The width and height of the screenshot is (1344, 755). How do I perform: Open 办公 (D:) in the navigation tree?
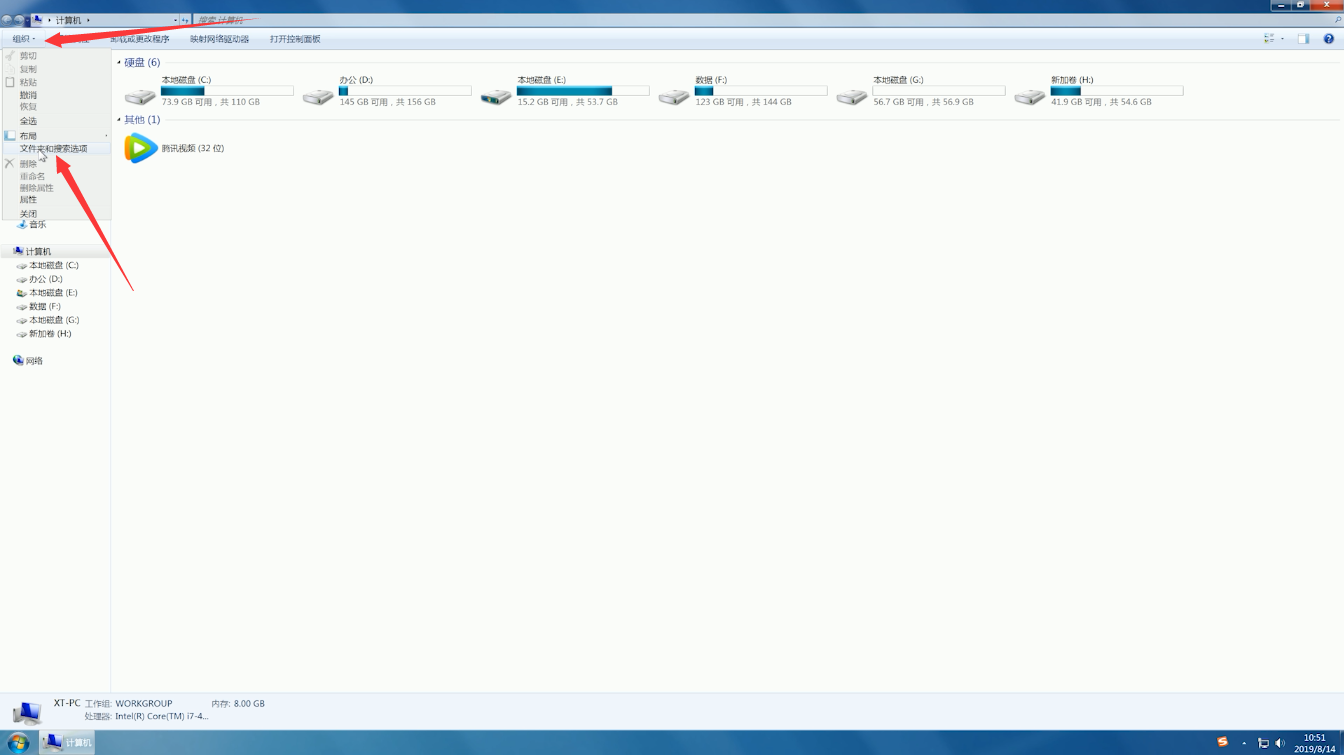pyautogui.click(x=45, y=279)
